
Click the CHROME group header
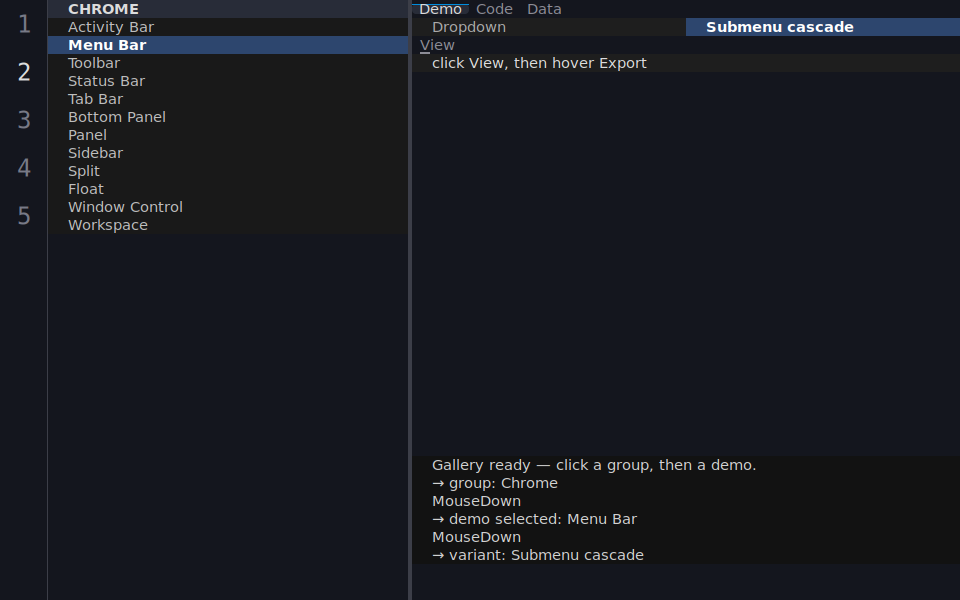pos(228,9)
